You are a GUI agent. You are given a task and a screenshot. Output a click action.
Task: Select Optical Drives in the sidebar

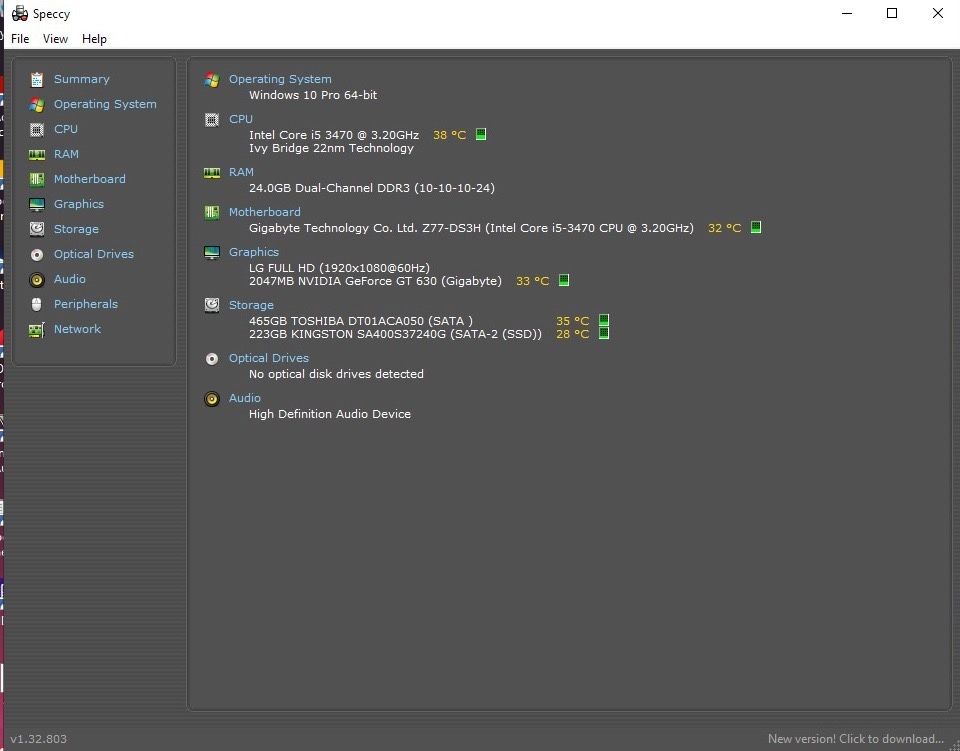(x=94, y=254)
